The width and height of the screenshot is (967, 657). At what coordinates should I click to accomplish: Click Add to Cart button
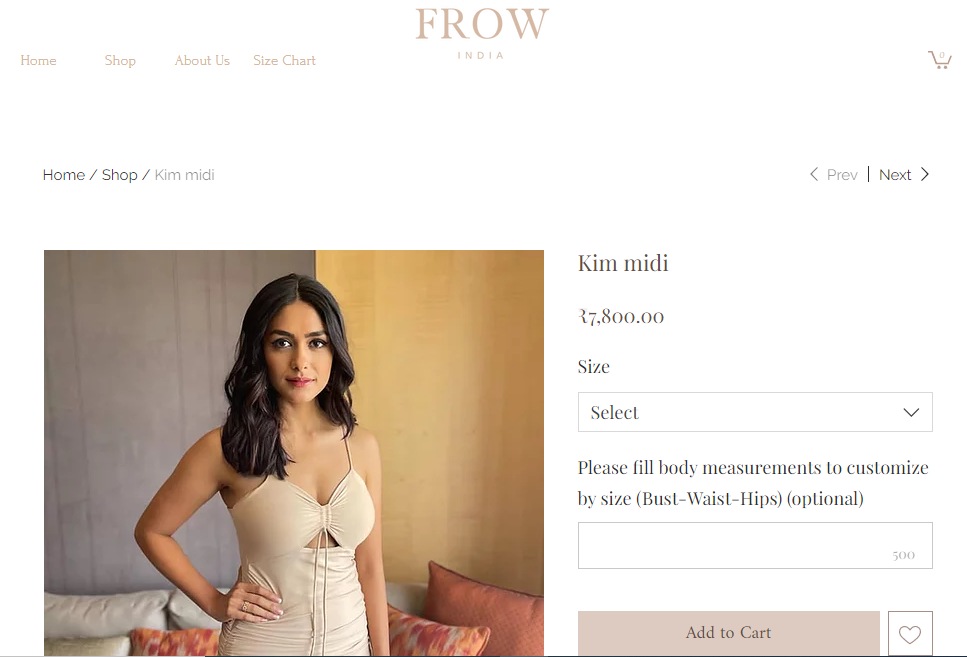[728, 633]
